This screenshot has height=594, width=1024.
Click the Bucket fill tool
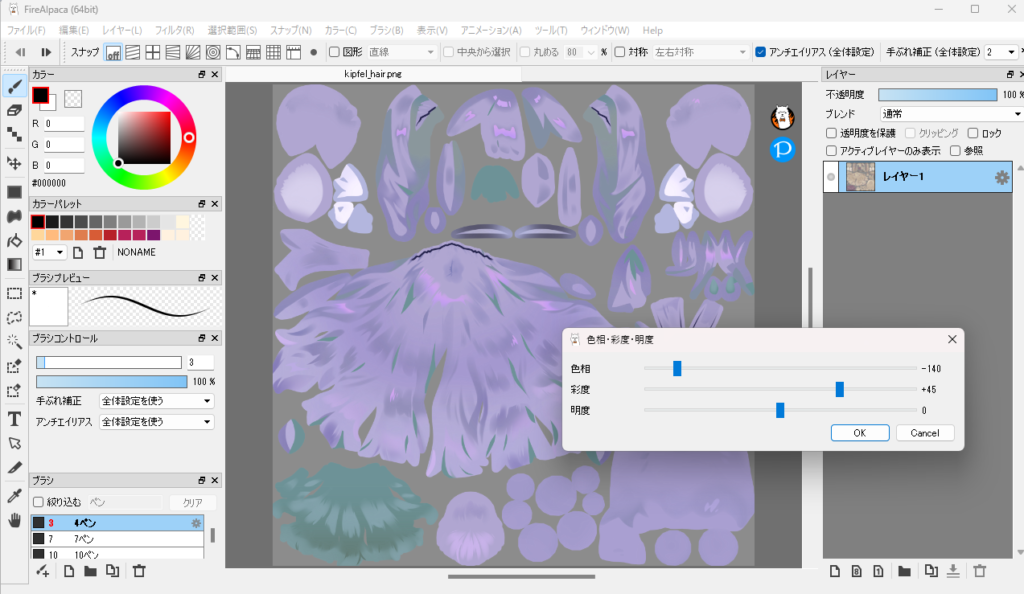coord(14,240)
